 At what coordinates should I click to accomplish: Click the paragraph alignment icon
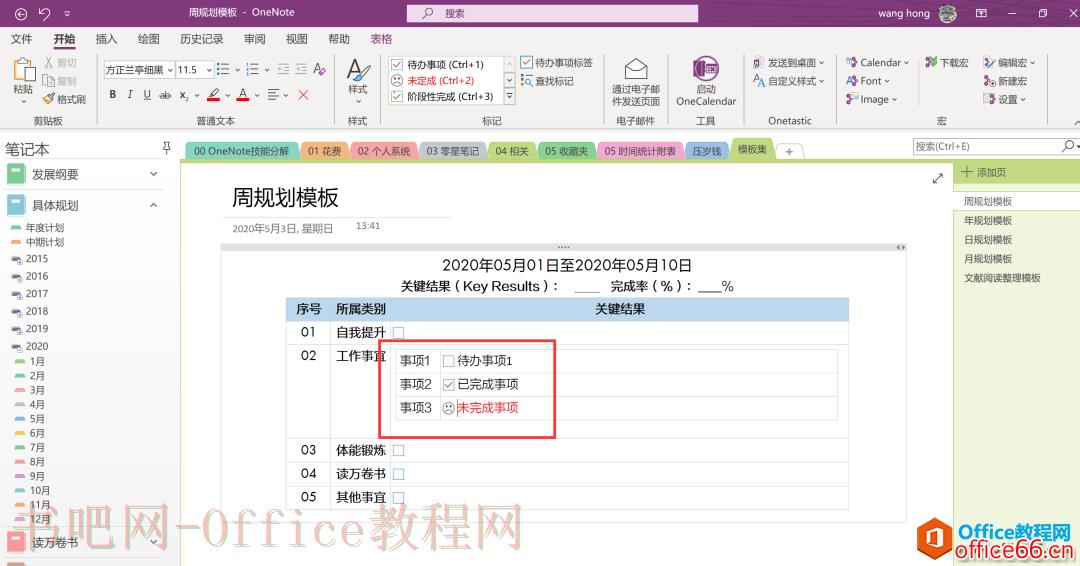tap(273, 95)
